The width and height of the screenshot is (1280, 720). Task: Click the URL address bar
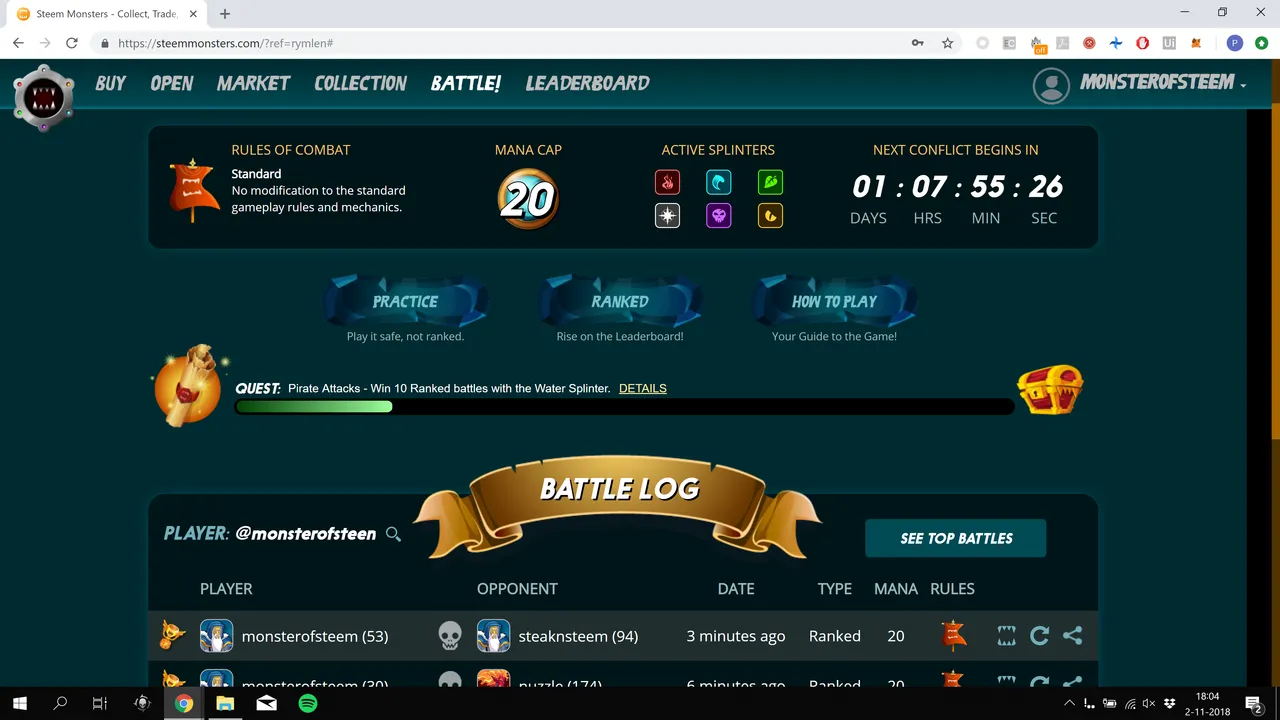click(500, 43)
